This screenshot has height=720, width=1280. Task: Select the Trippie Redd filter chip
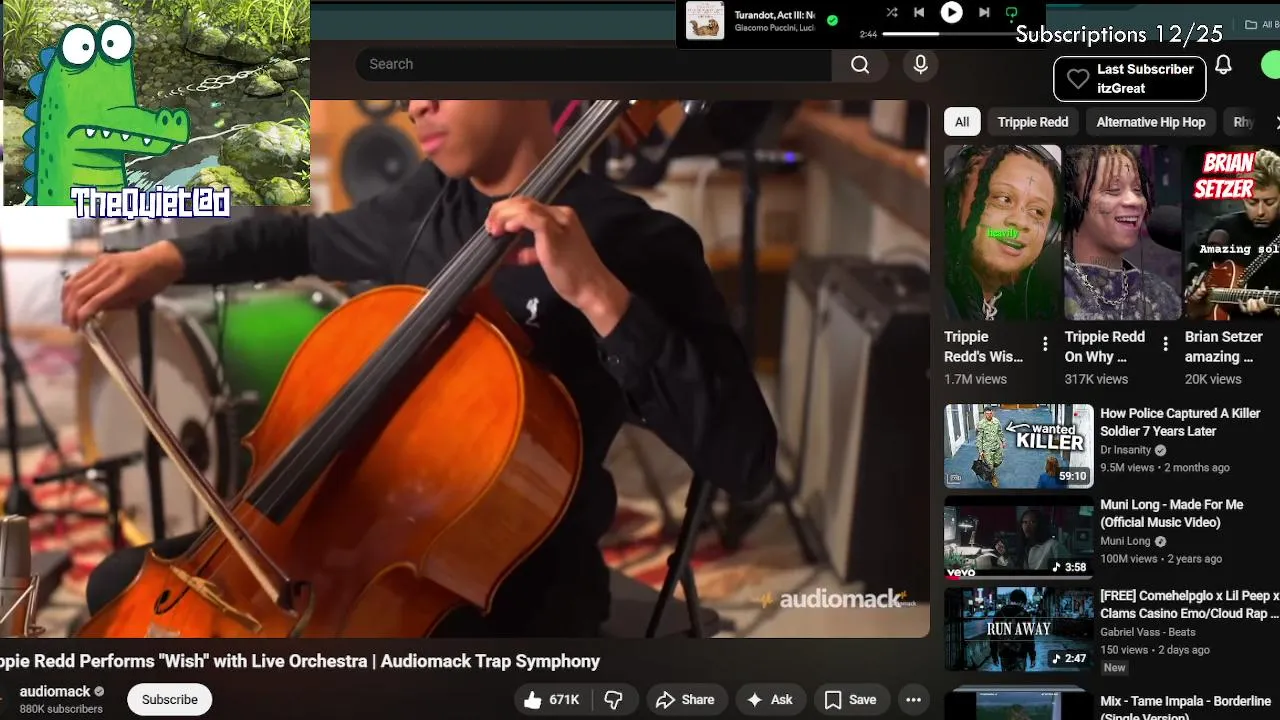click(1033, 122)
